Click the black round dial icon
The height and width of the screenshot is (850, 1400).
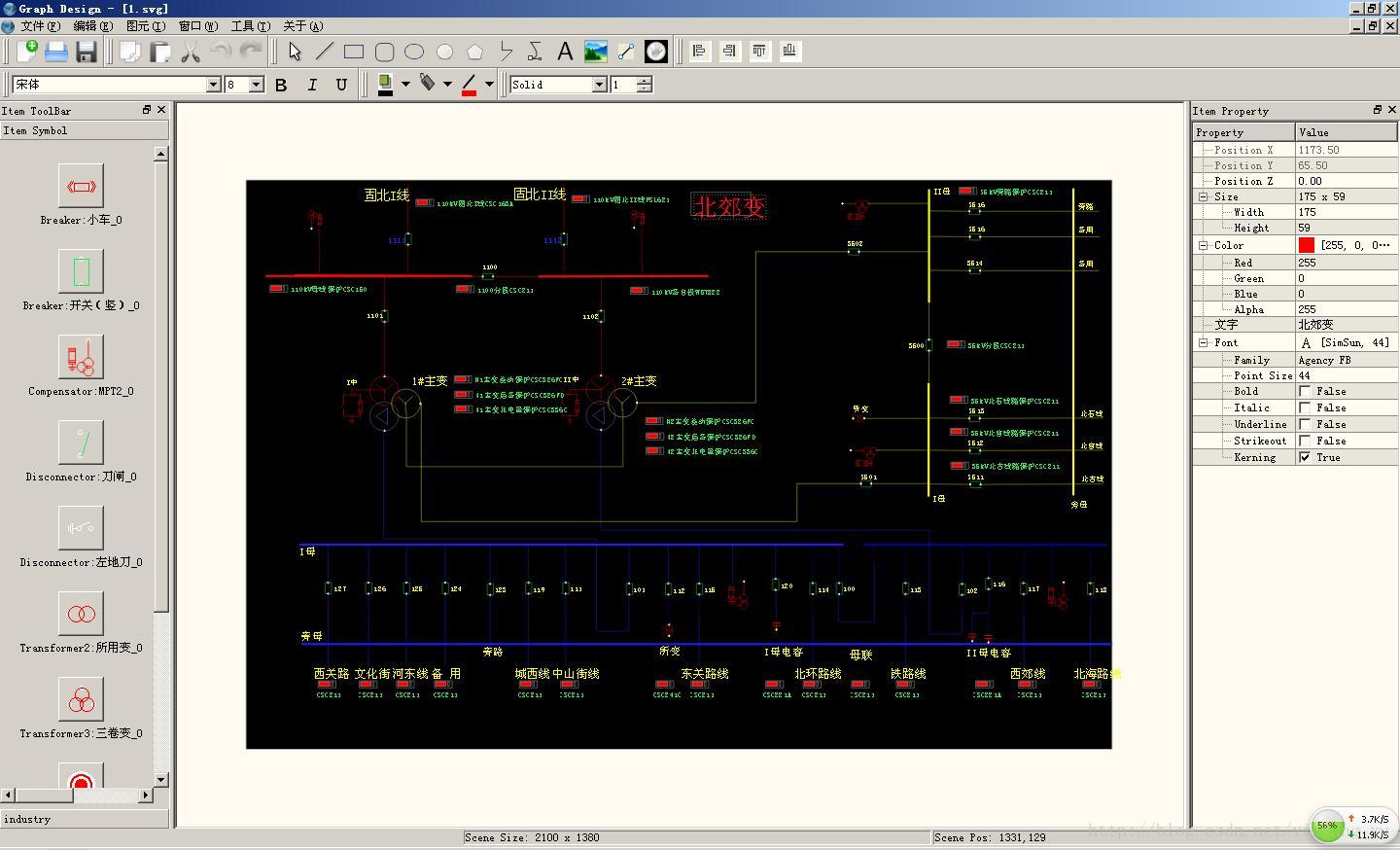[x=656, y=52]
